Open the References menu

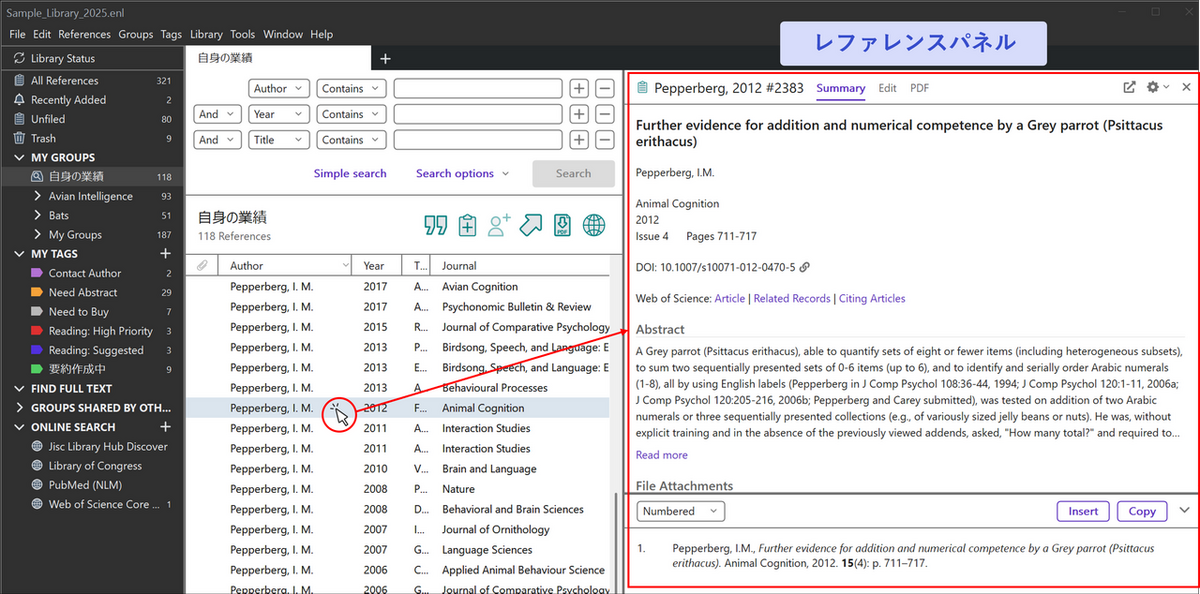pyautogui.click(x=85, y=34)
